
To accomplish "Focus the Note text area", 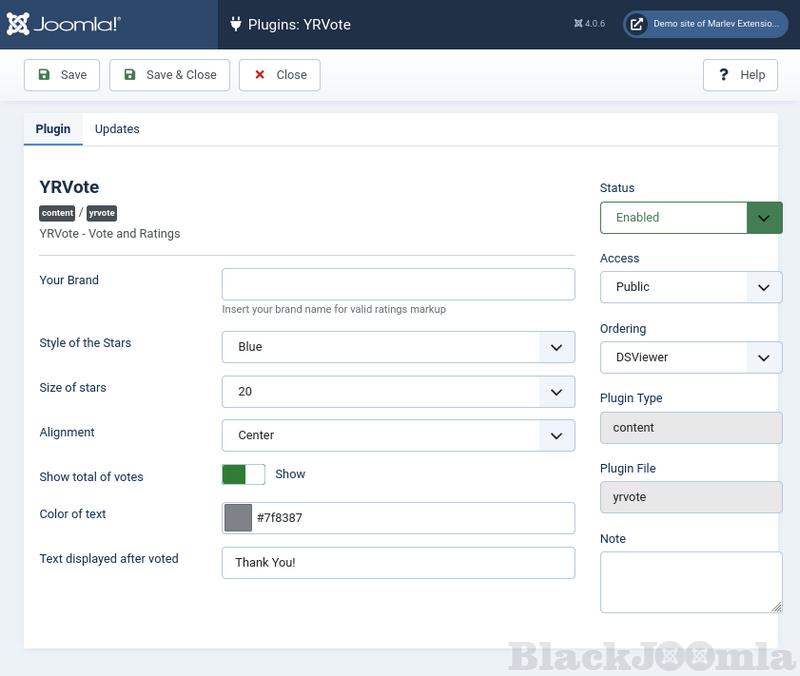I will point(690,581).
